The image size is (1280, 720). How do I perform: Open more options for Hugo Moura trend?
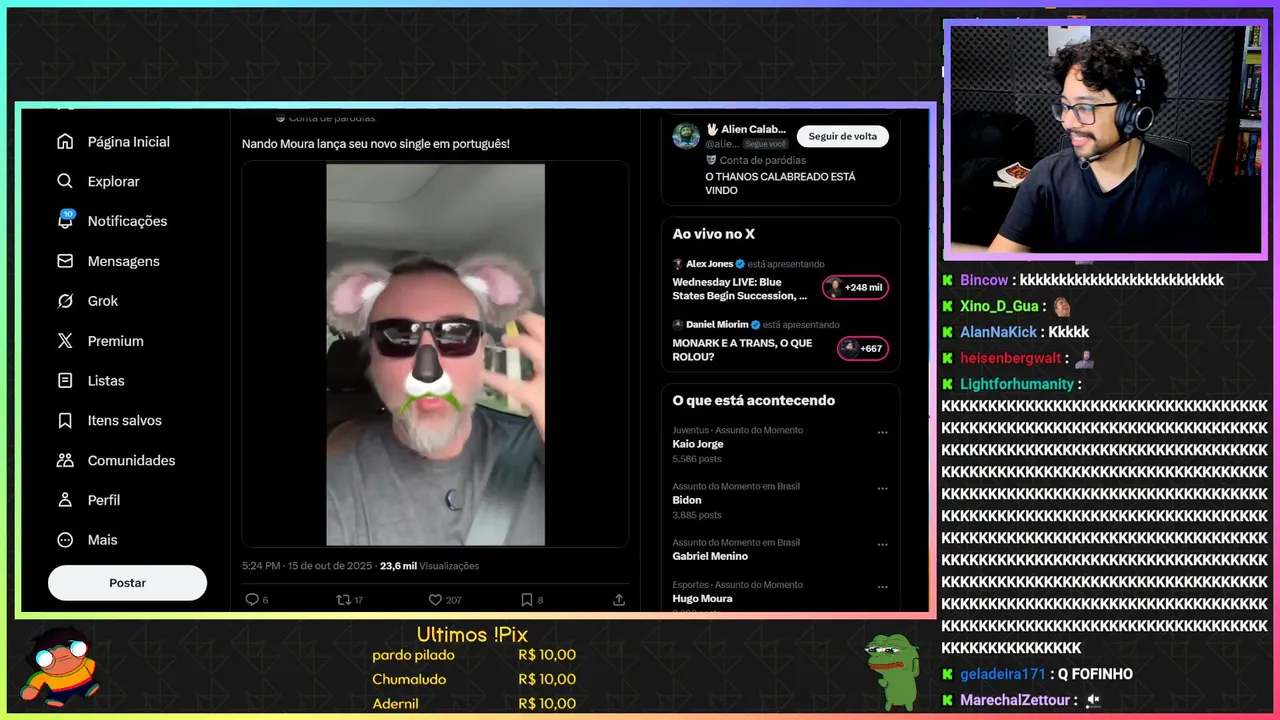click(882, 587)
